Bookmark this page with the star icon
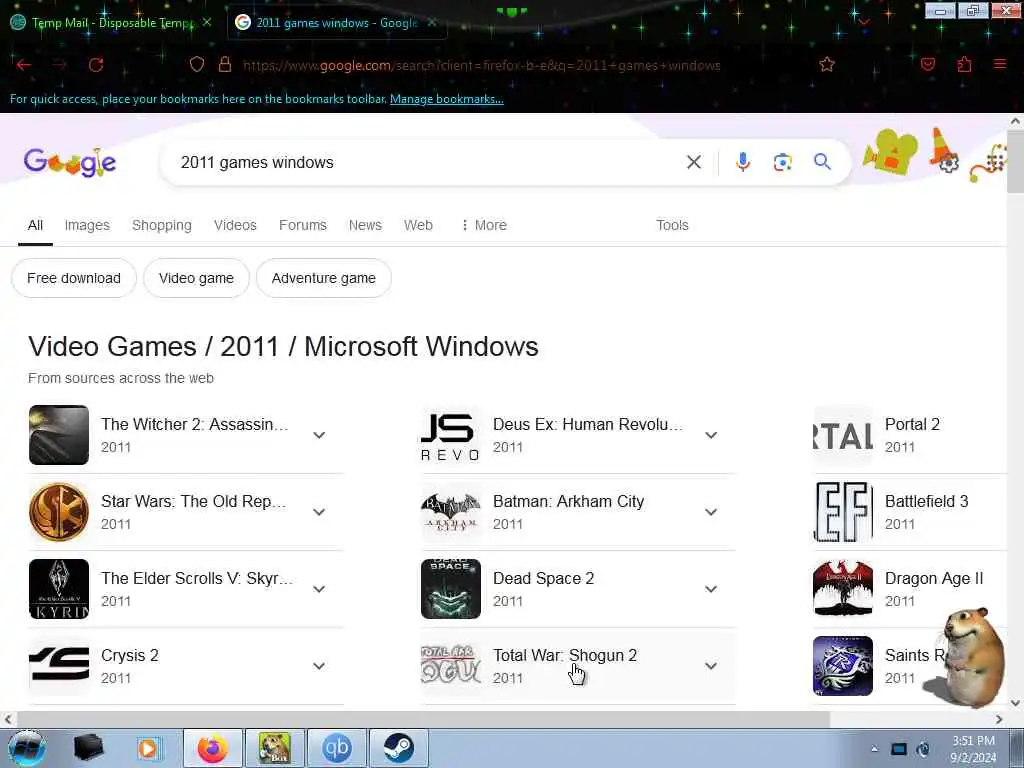The image size is (1024, 768). [827, 65]
